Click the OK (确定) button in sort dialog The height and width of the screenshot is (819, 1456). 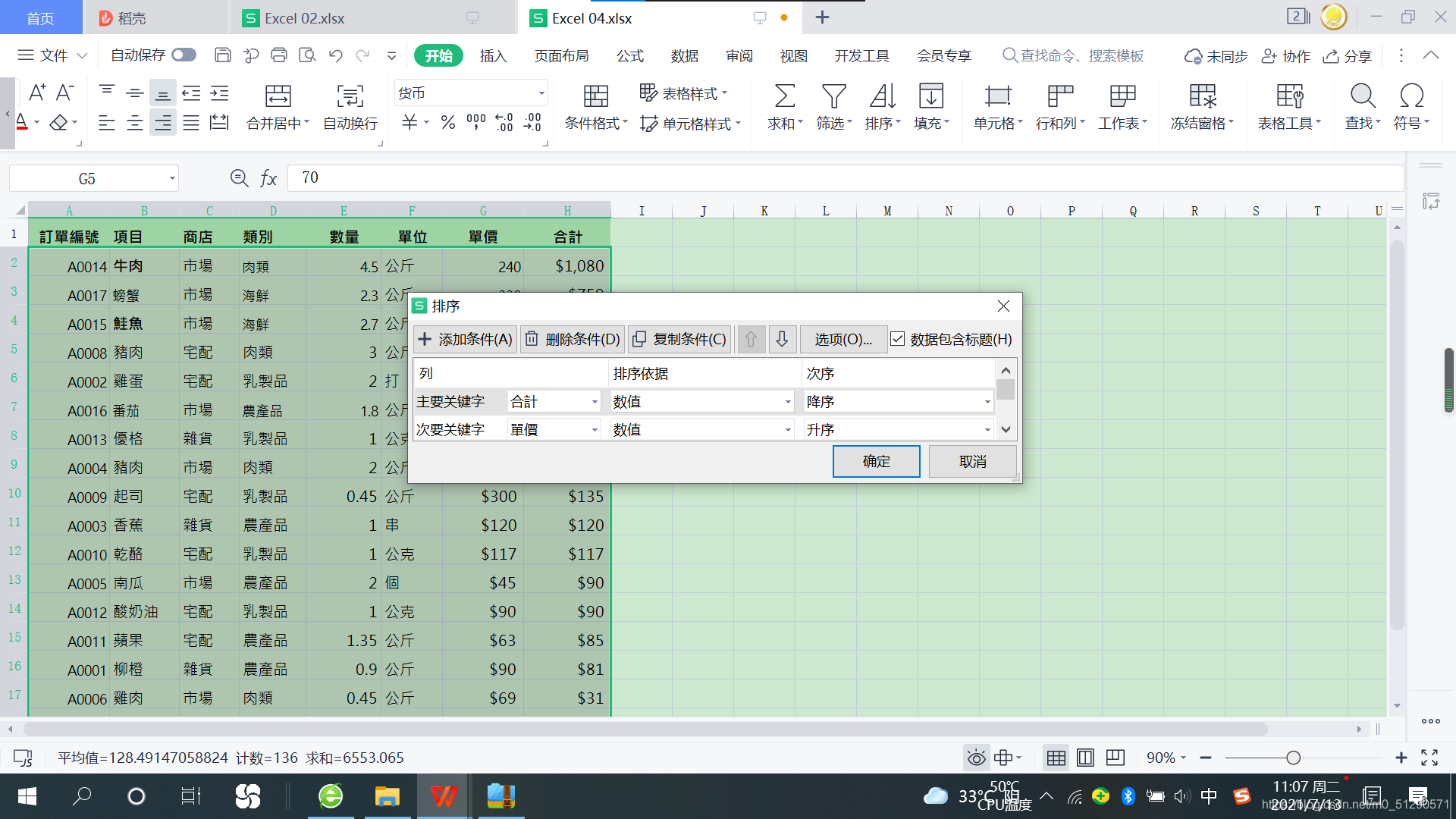point(876,461)
